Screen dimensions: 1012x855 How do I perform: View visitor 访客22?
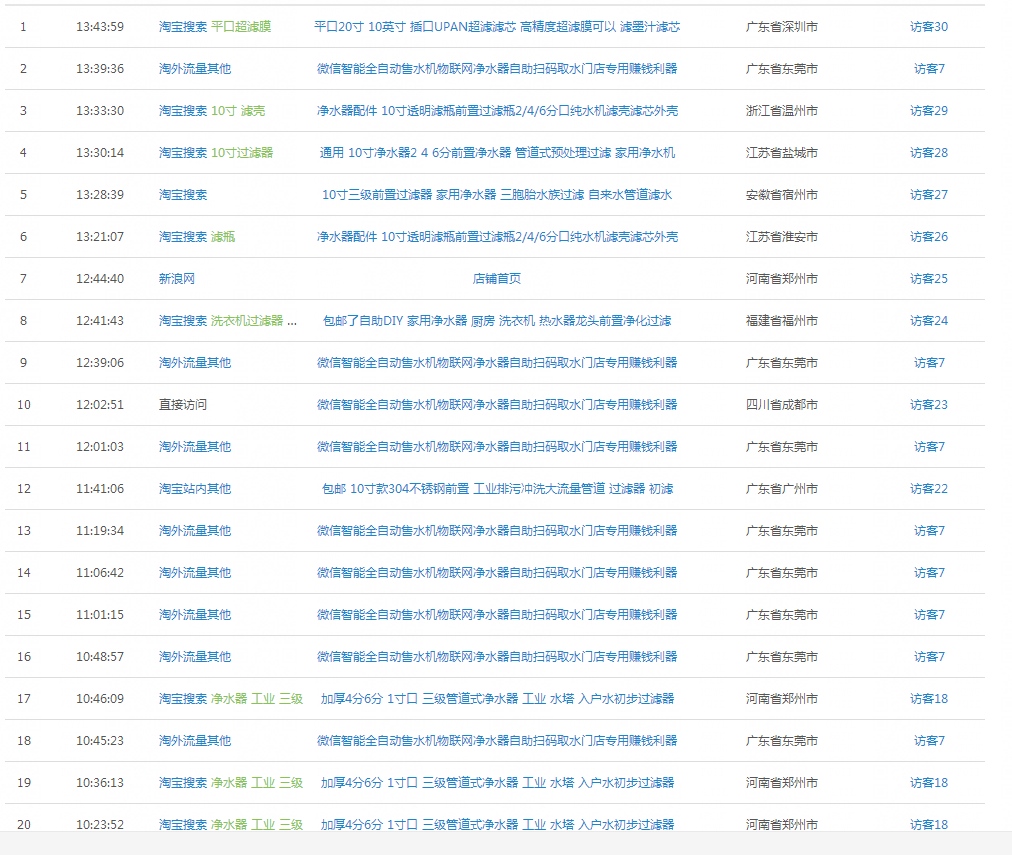coord(929,488)
